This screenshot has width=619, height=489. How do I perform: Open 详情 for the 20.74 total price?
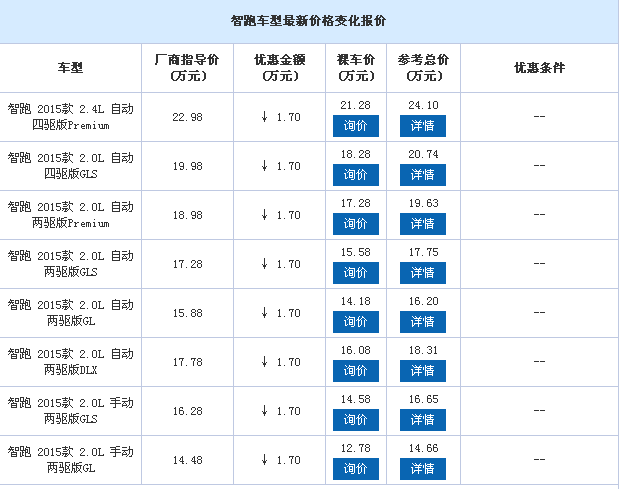423,175
